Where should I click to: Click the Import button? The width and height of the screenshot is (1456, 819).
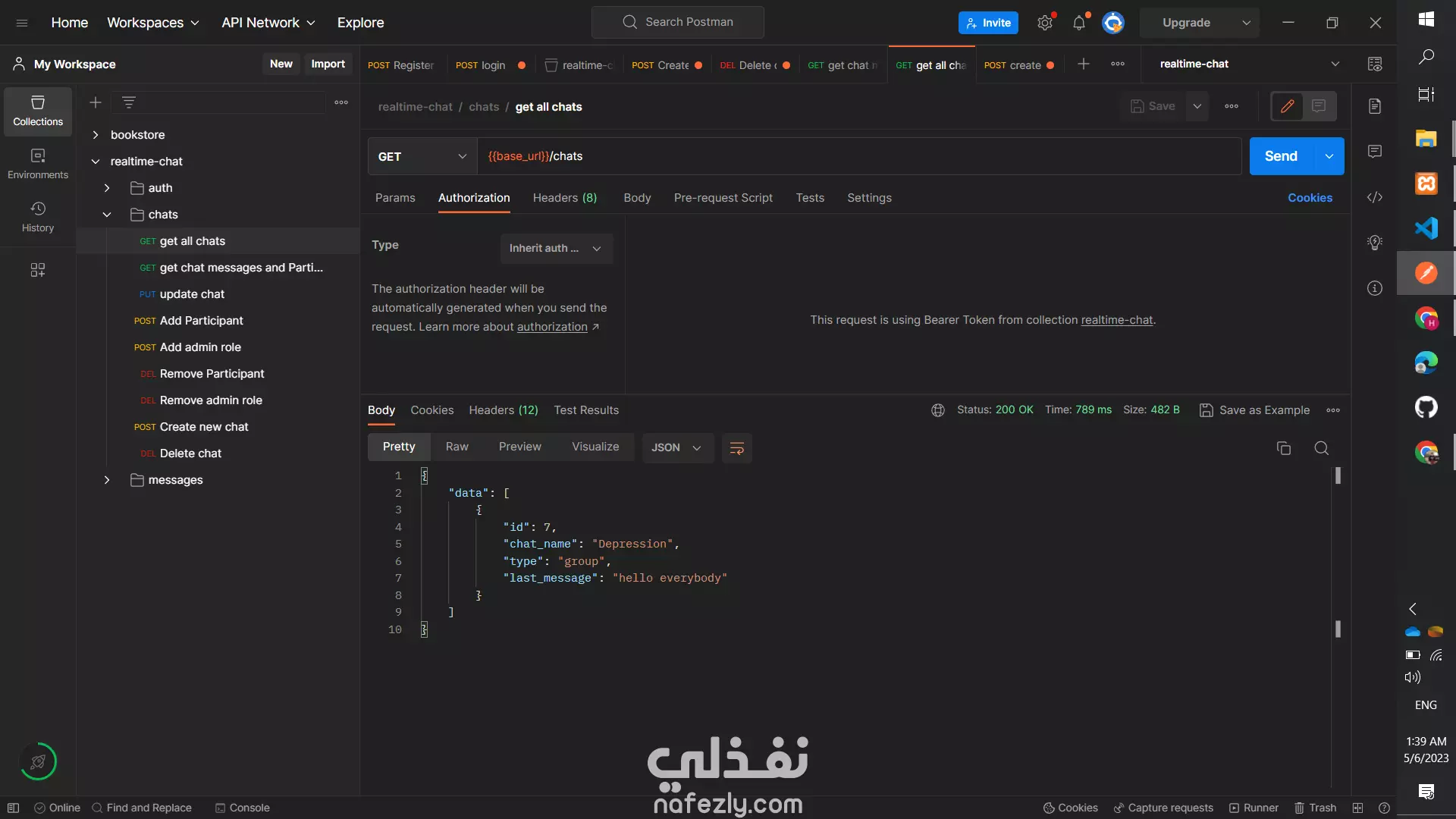pyautogui.click(x=328, y=64)
